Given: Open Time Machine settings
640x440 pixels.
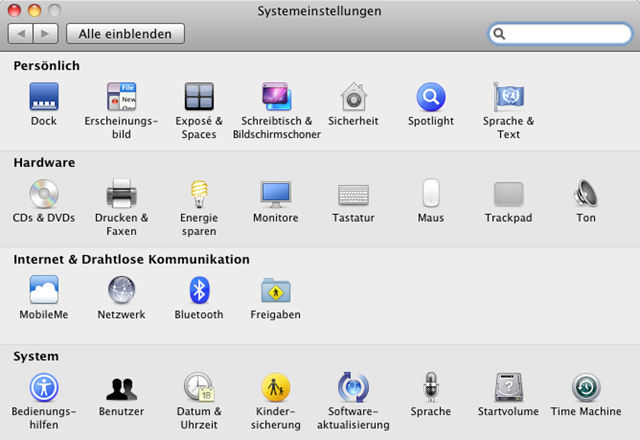Looking at the screenshot, I should 586,388.
